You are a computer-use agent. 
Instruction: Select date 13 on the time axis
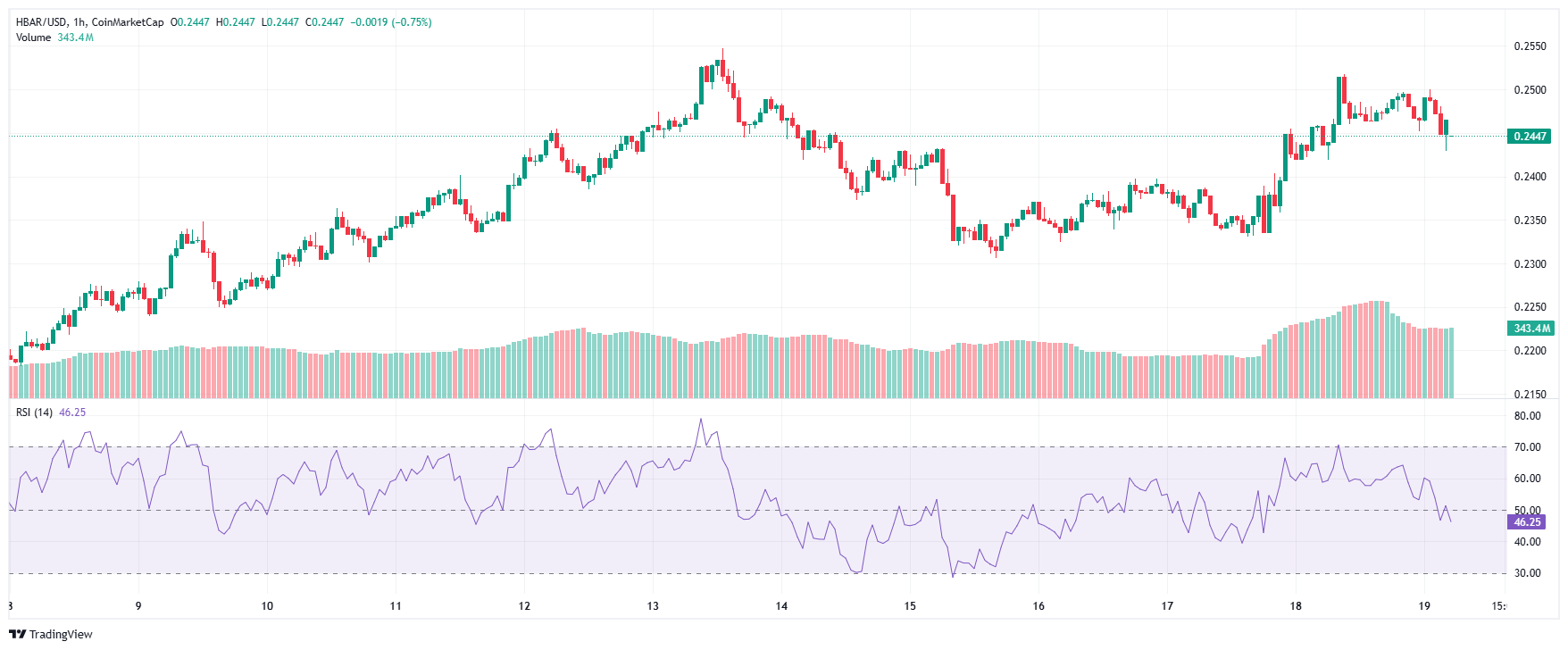pos(653,605)
